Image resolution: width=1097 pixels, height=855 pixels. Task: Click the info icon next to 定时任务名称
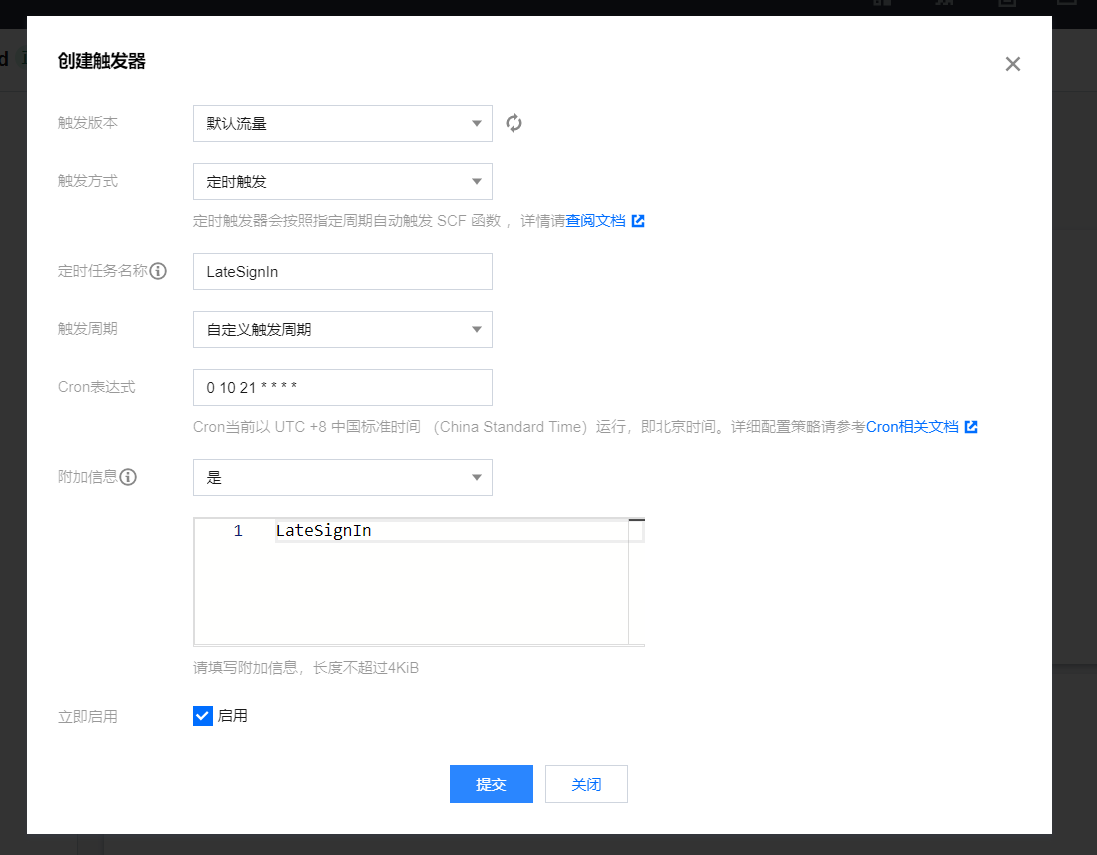coord(157,270)
